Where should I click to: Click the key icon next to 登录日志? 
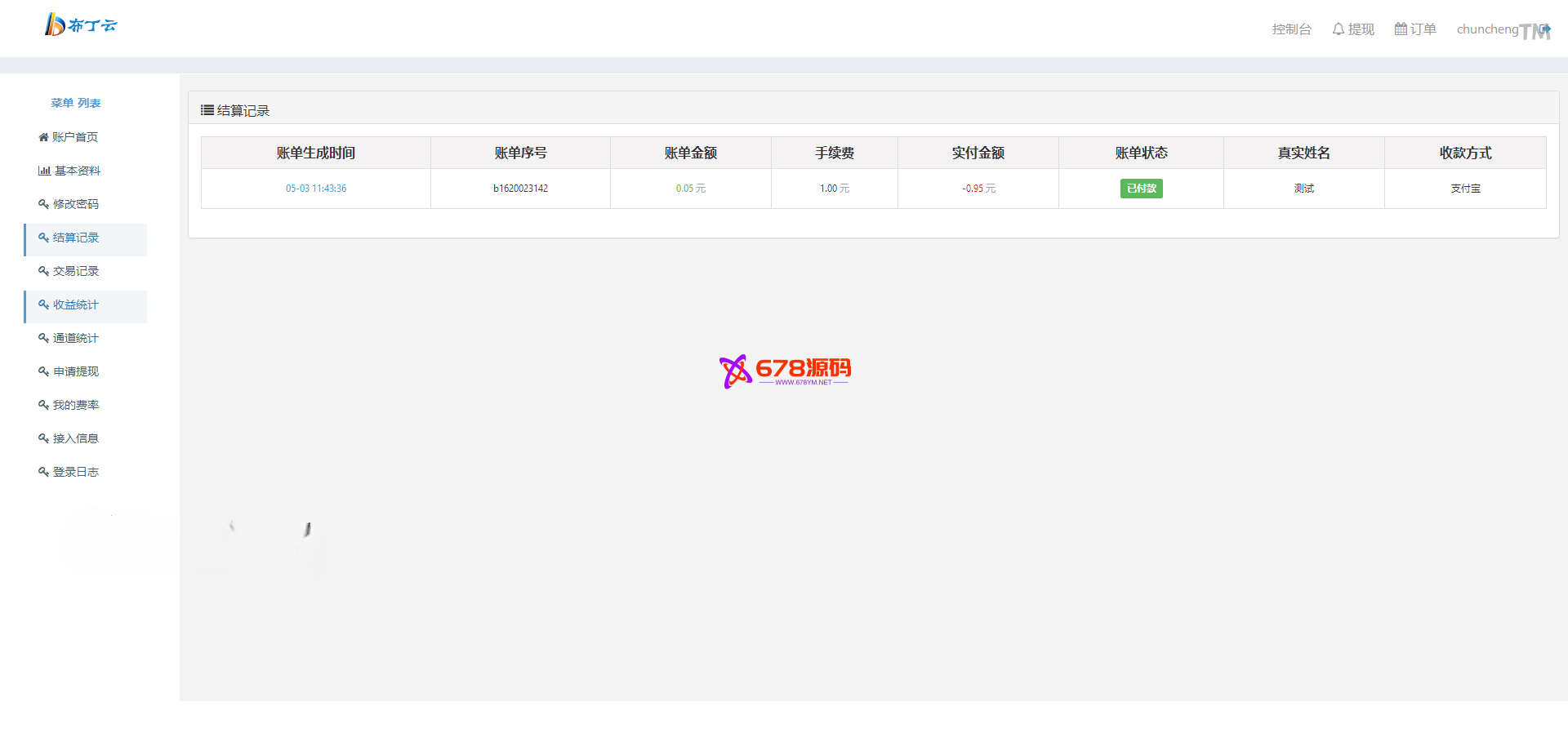click(43, 472)
